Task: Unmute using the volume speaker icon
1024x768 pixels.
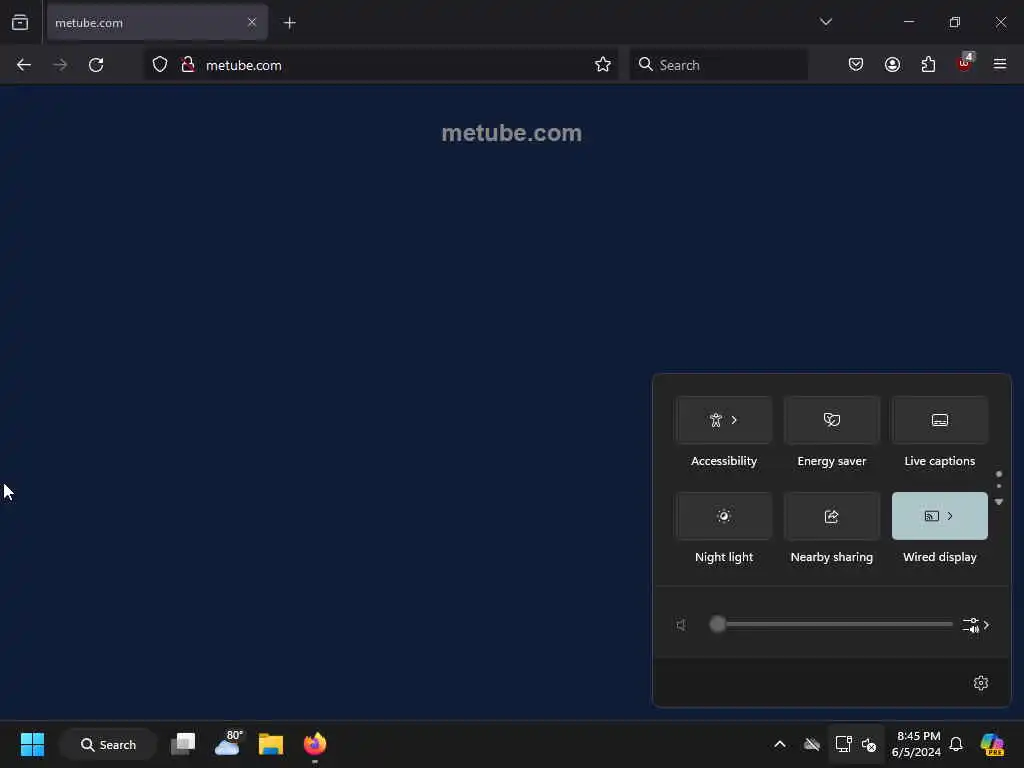Action: coord(681,625)
